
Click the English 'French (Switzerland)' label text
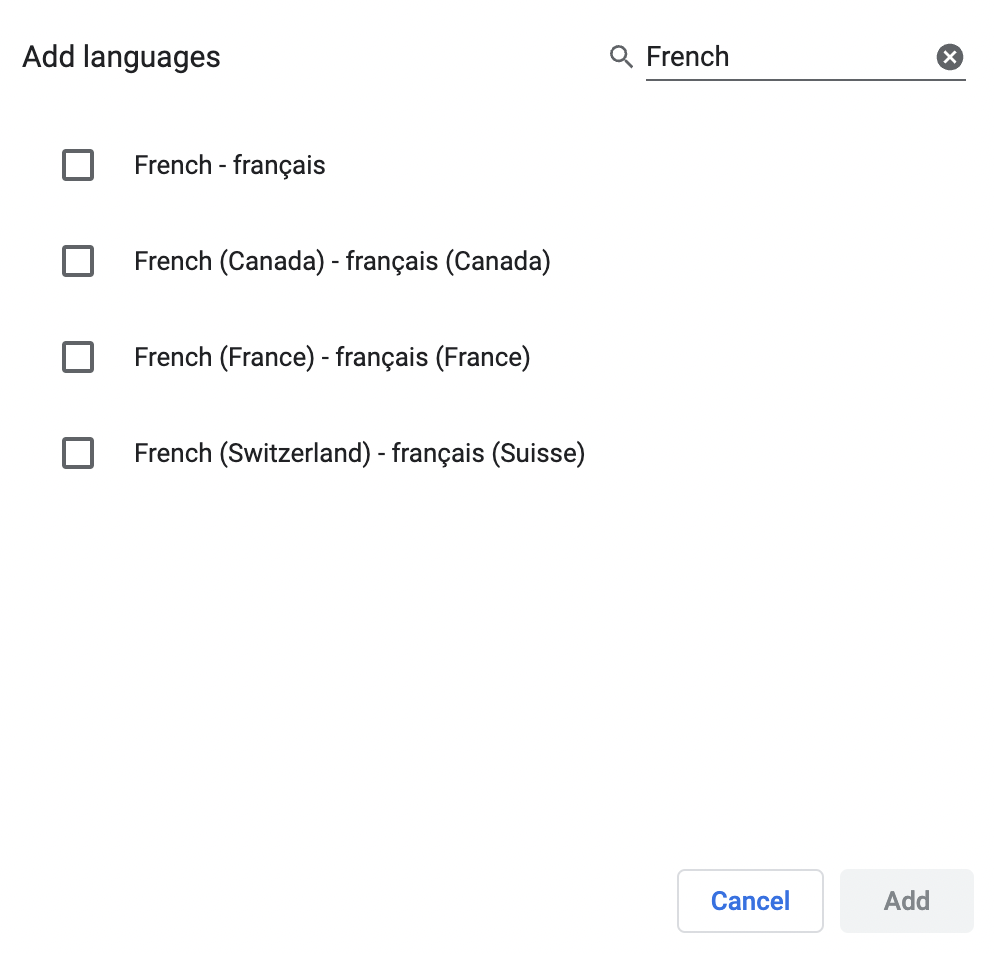pos(253,453)
